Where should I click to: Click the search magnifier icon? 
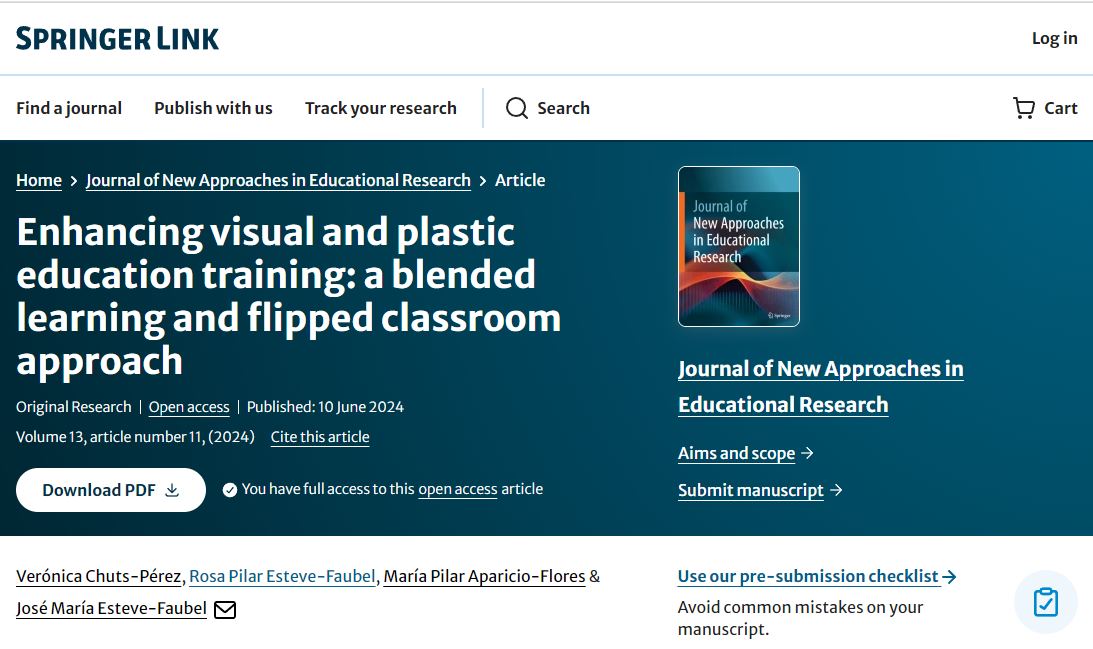click(x=517, y=108)
